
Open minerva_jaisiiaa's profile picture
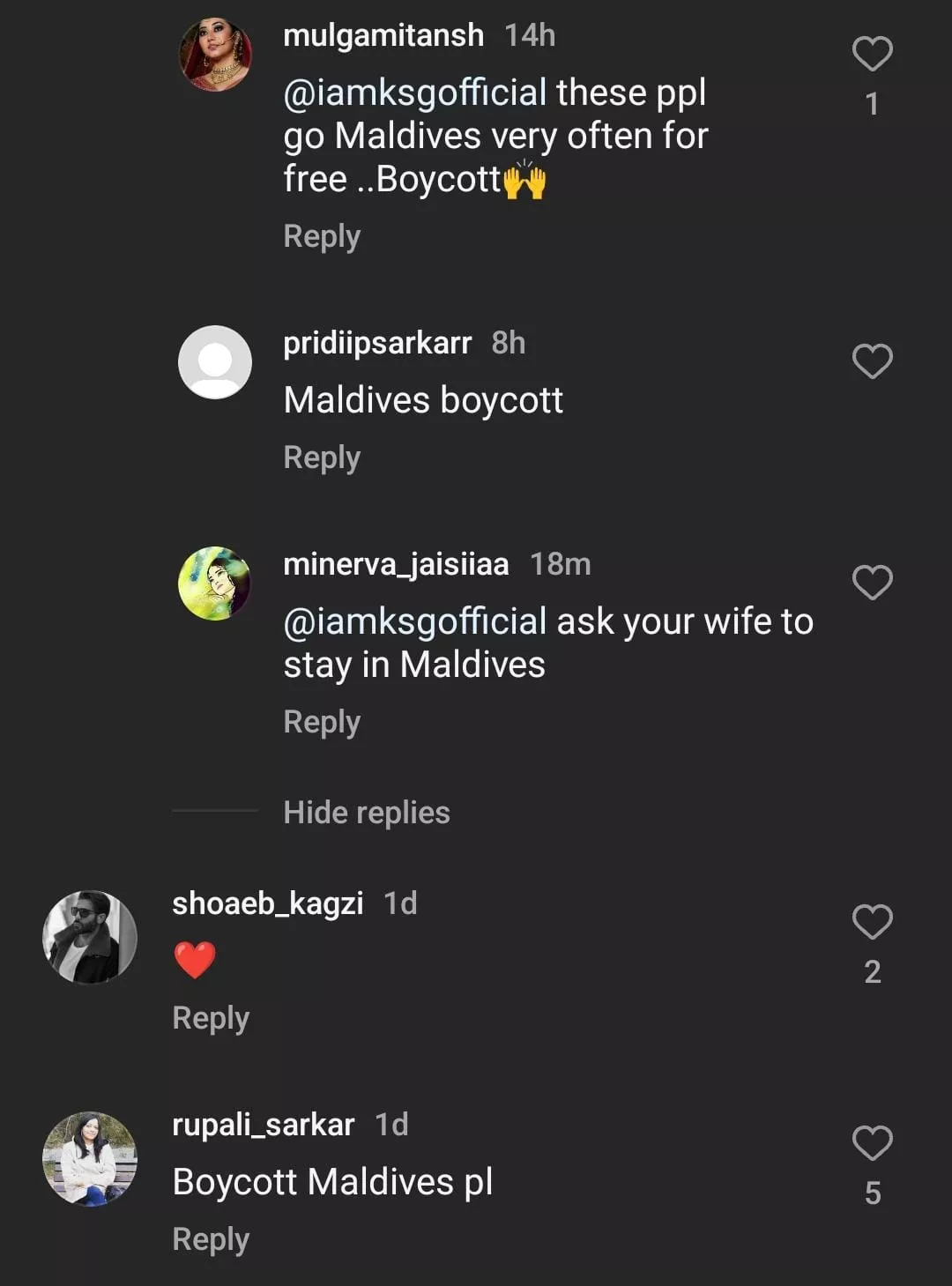215,583
